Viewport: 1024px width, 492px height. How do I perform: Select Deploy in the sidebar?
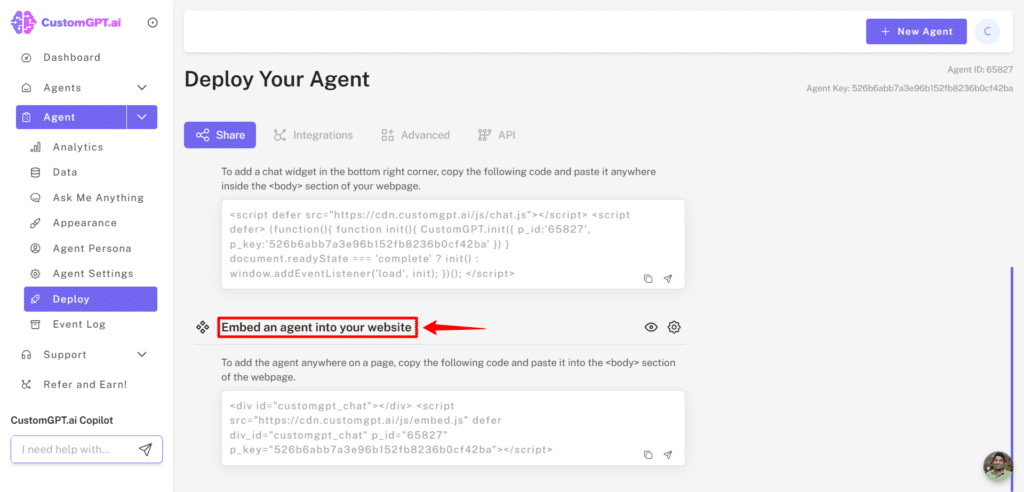point(91,299)
